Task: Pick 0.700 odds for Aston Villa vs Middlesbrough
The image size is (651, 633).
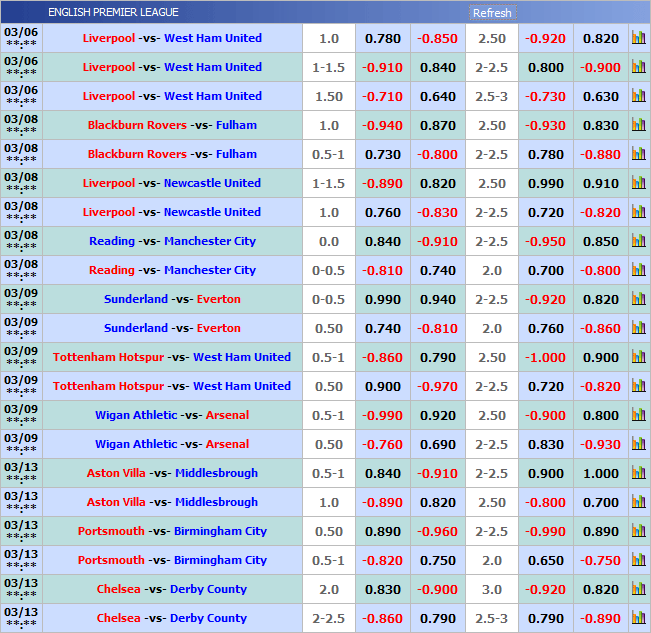Action: click(x=601, y=503)
